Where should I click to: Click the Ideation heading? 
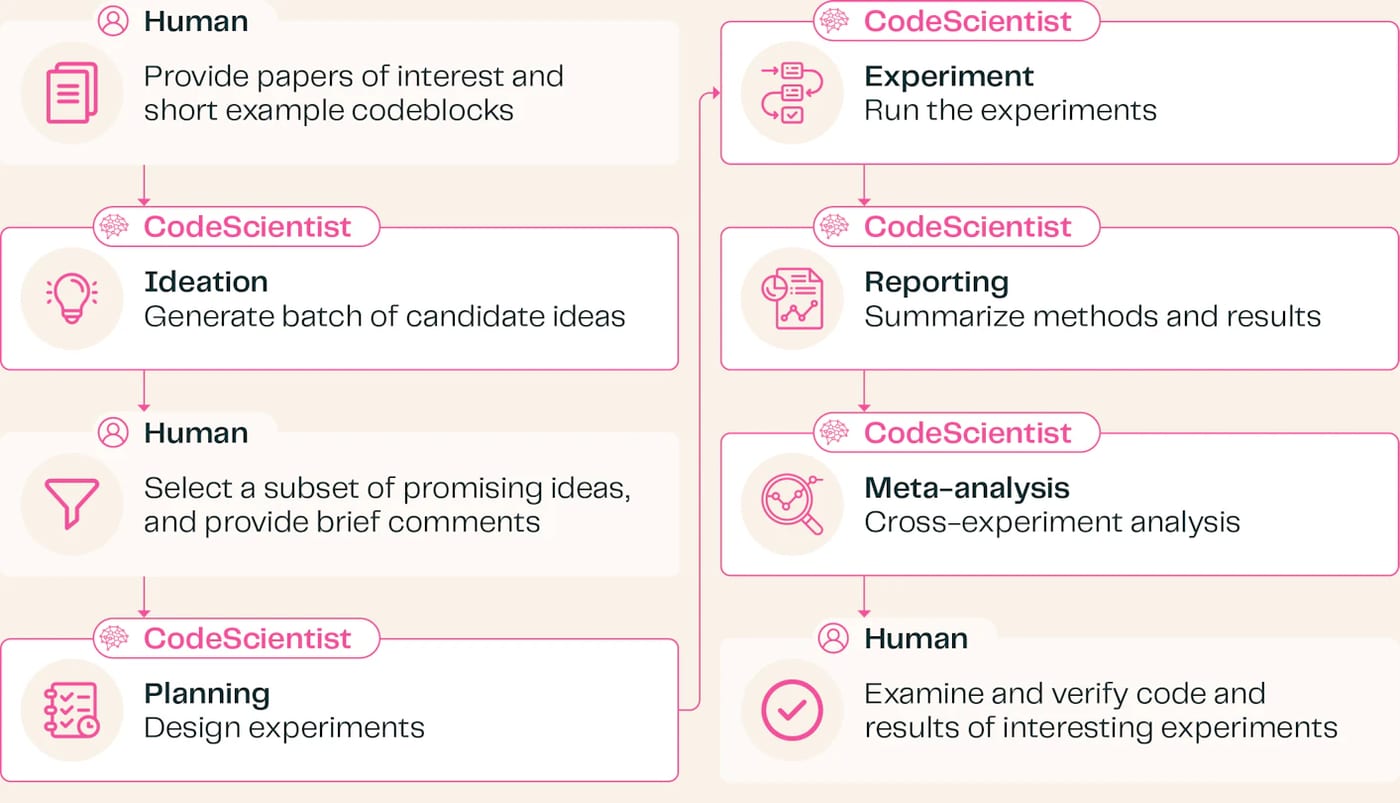coord(206,282)
